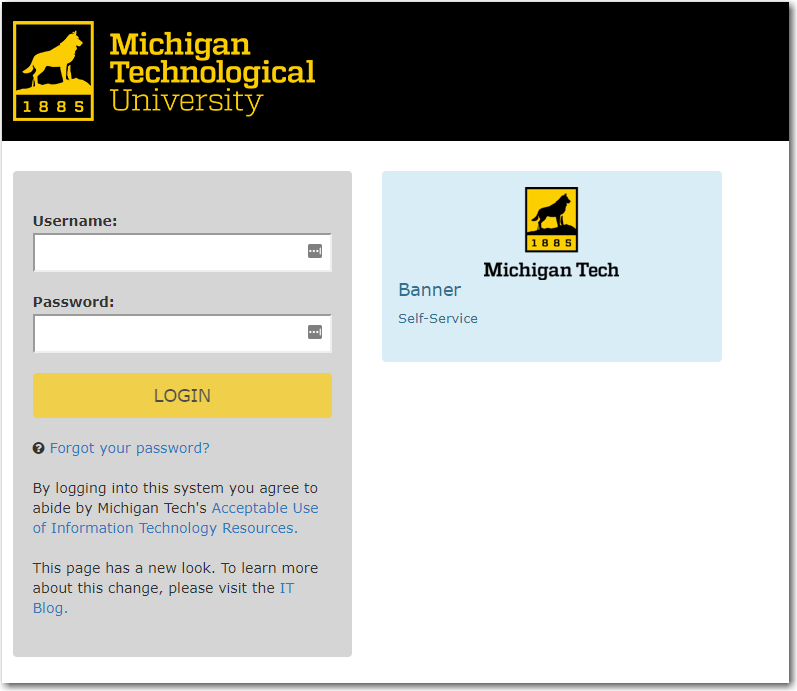Click the password manager icon in Username field
797x691 pixels.
315,251
